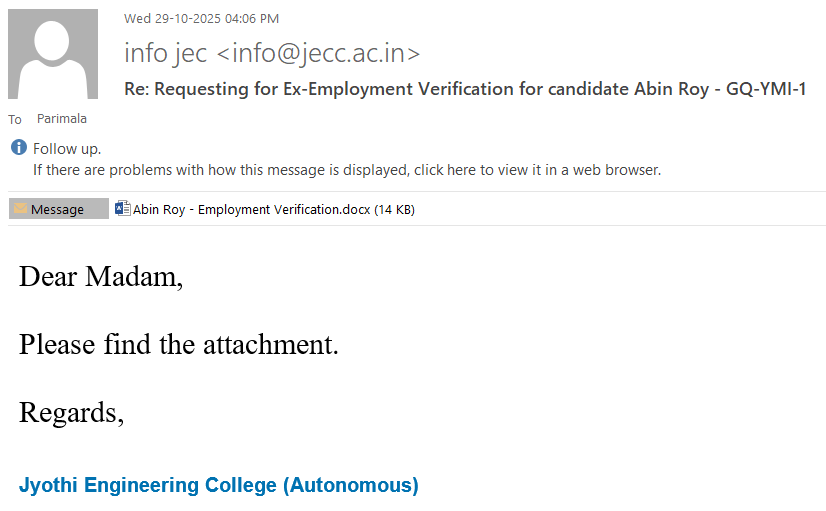The height and width of the screenshot is (511, 826).
Task: Click the envelope icon on Message button
Action: (x=20, y=209)
